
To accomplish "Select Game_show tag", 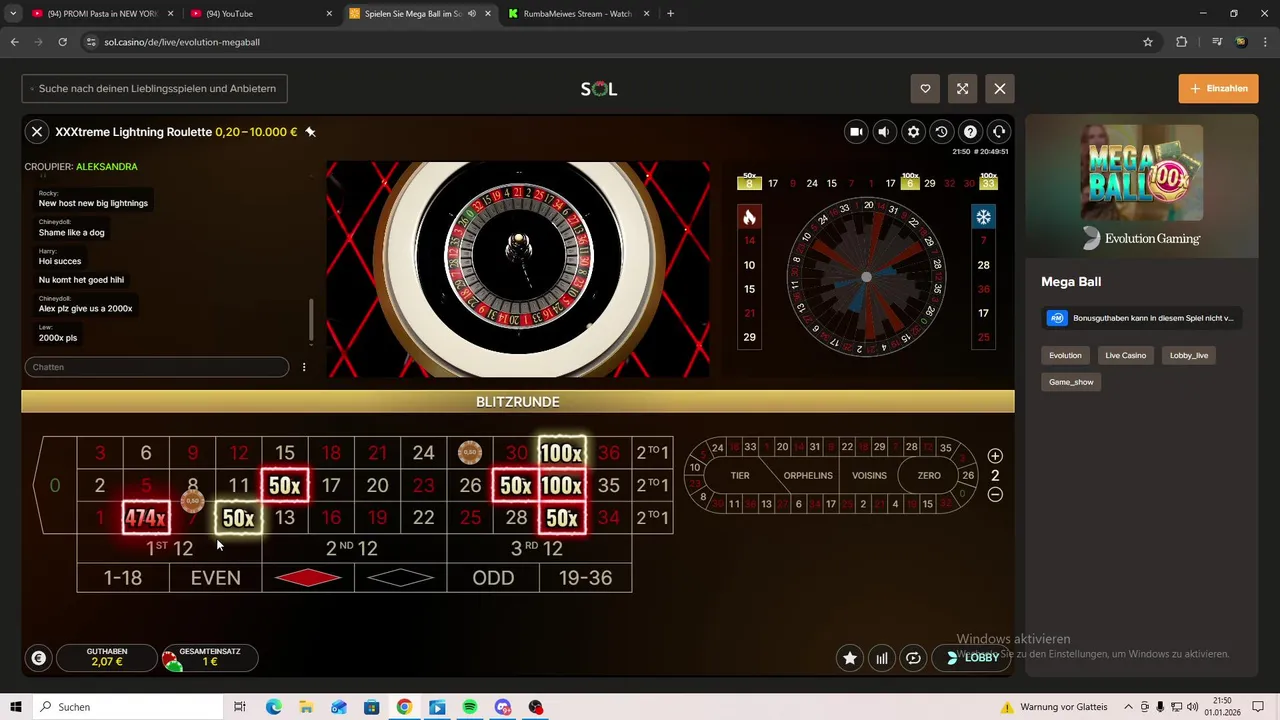I will (x=1071, y=382).
